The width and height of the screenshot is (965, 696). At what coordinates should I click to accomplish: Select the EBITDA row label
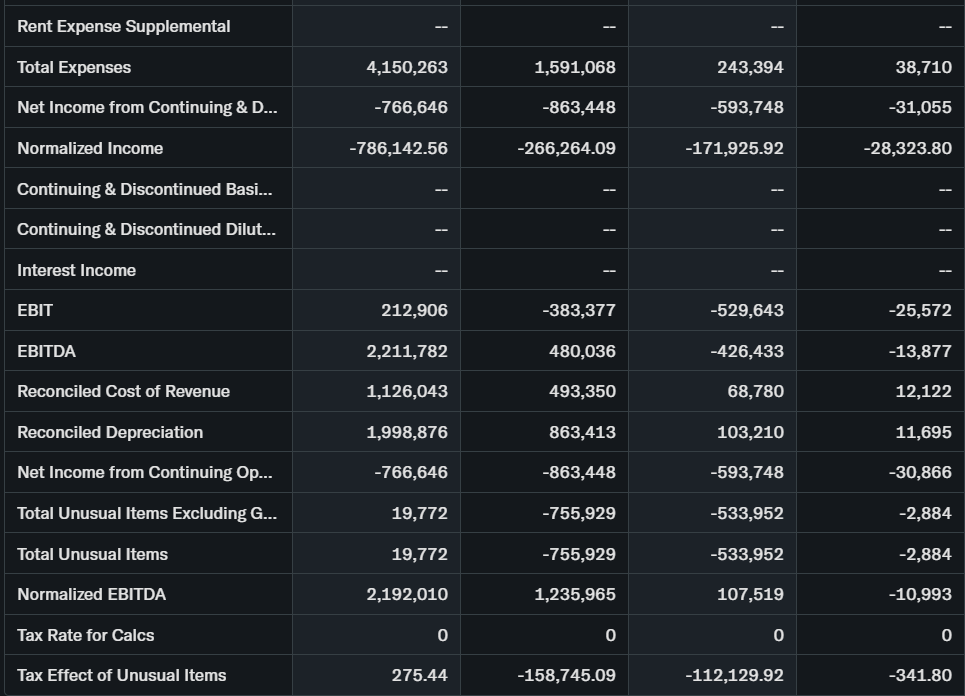(46, 351)
